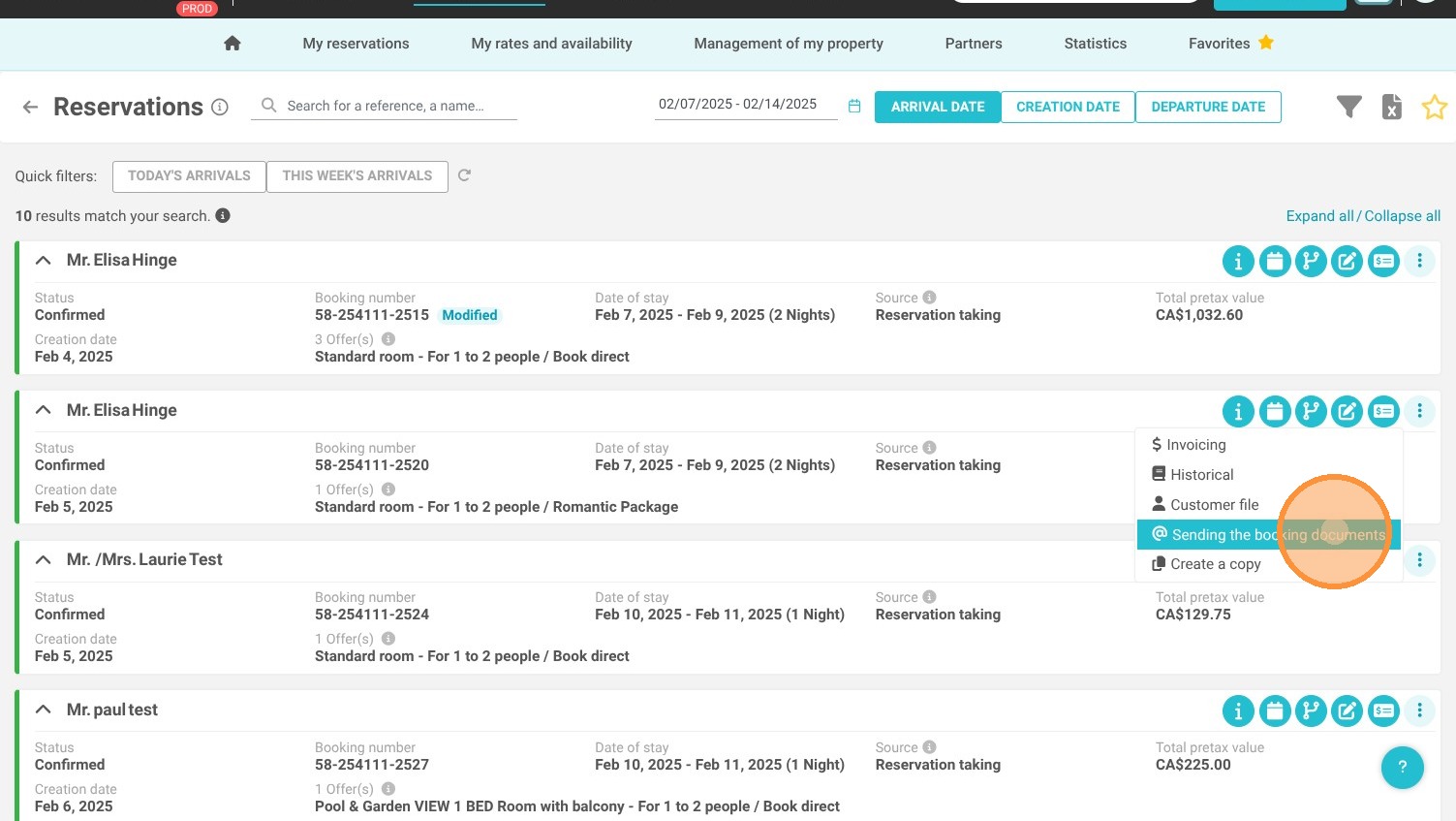Apply TODAY'S ARRIVALS quick filter

(x=189, y=176)
